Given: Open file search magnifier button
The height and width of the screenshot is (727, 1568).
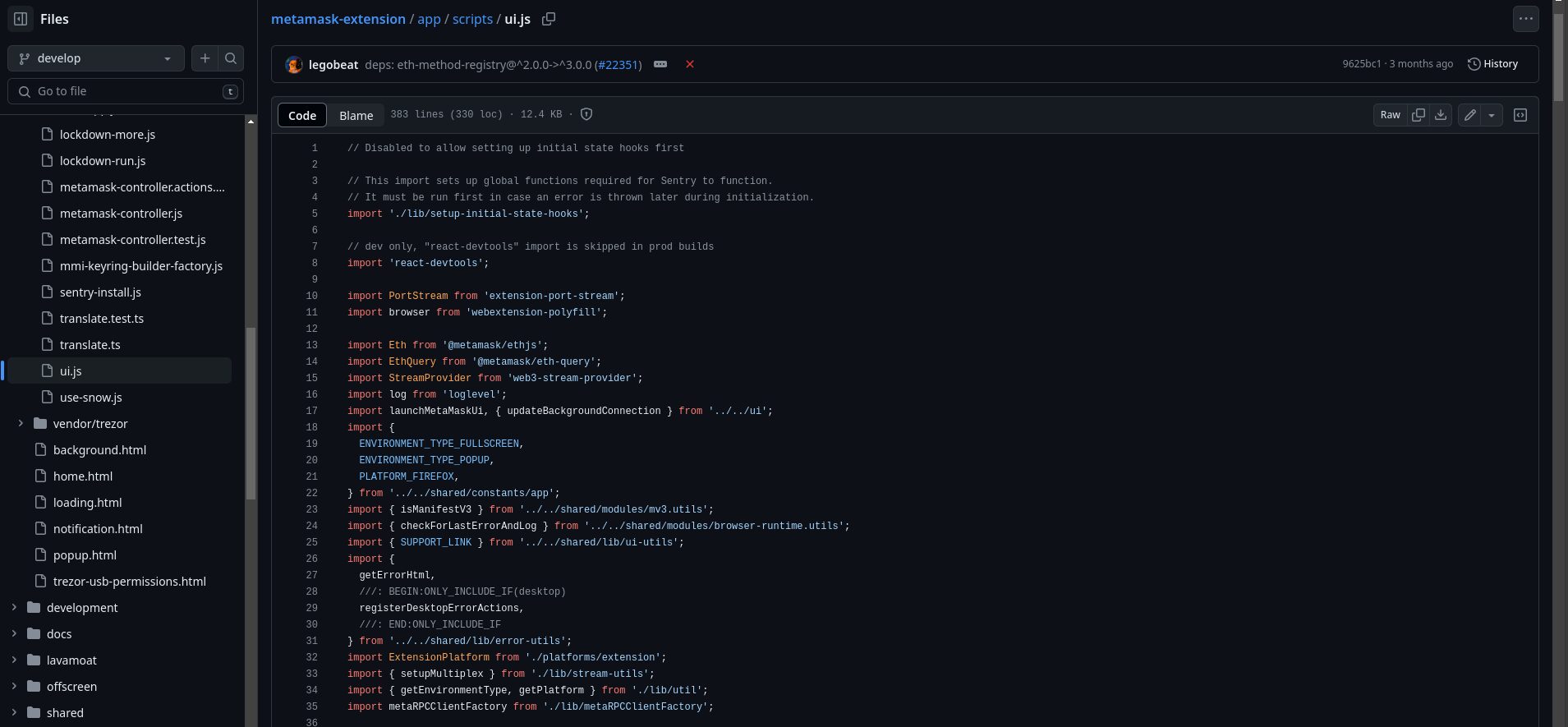Looking at the screenshot, I should click(231, 58).
